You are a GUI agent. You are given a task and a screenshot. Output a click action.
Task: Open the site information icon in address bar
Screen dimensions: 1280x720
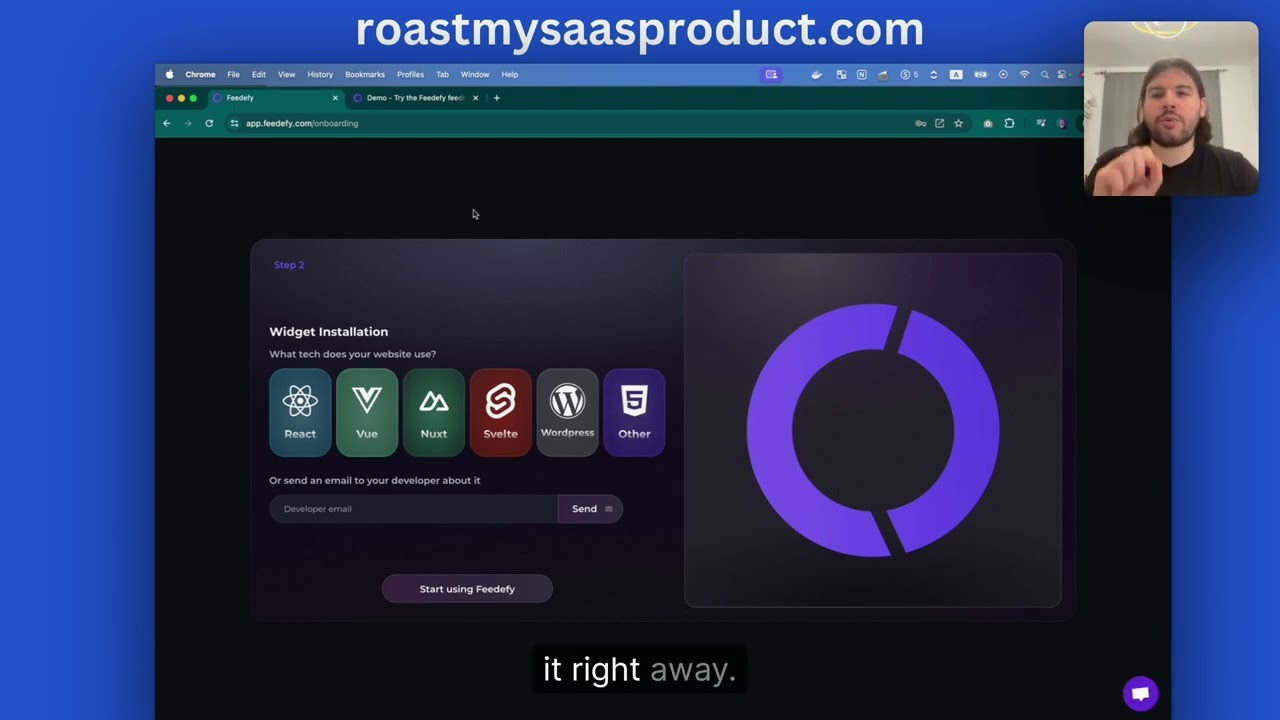[234, 123]
